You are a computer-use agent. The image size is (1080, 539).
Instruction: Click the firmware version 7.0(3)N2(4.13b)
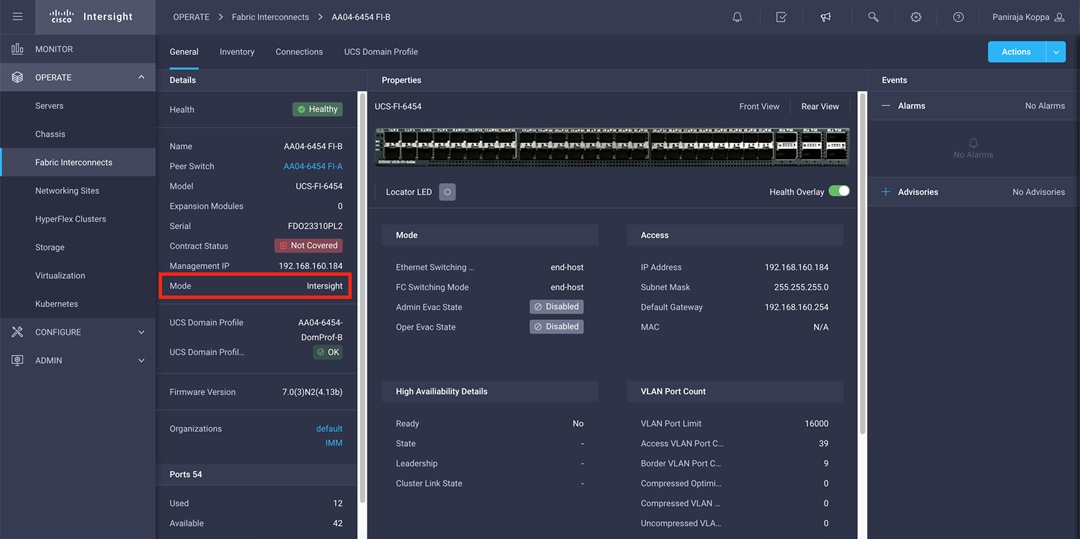pyautogui.click(x=313, y=392)
